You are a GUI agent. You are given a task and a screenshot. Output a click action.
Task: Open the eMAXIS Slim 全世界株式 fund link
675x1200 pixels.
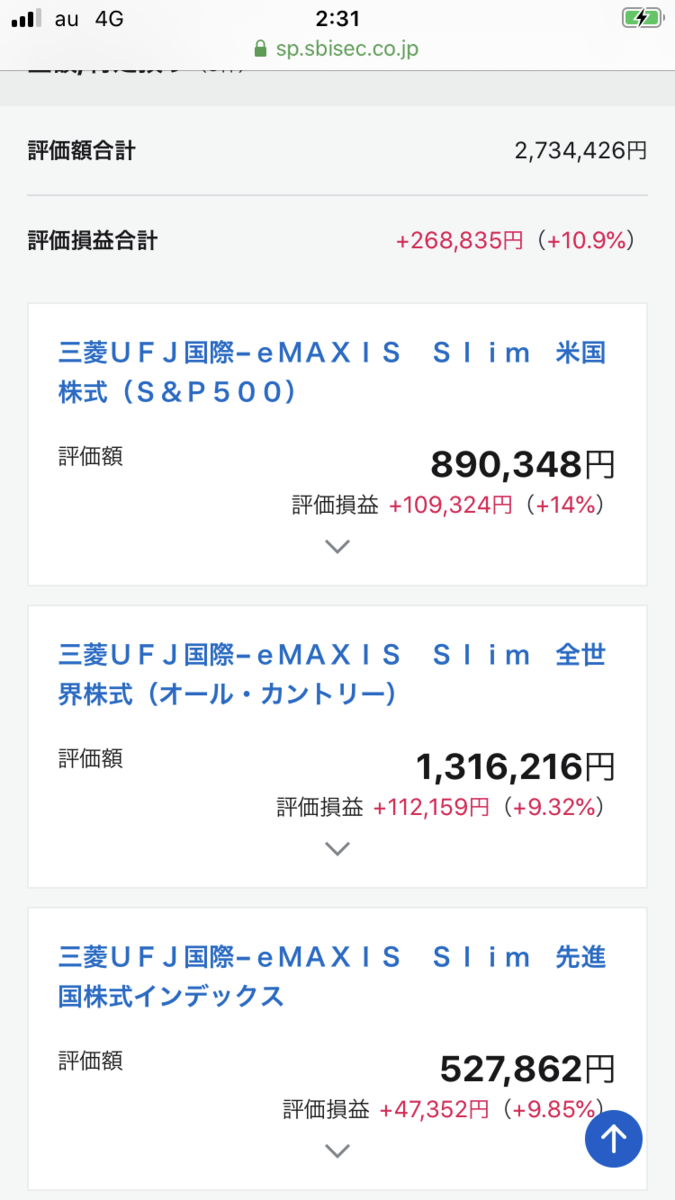[333, 674]
